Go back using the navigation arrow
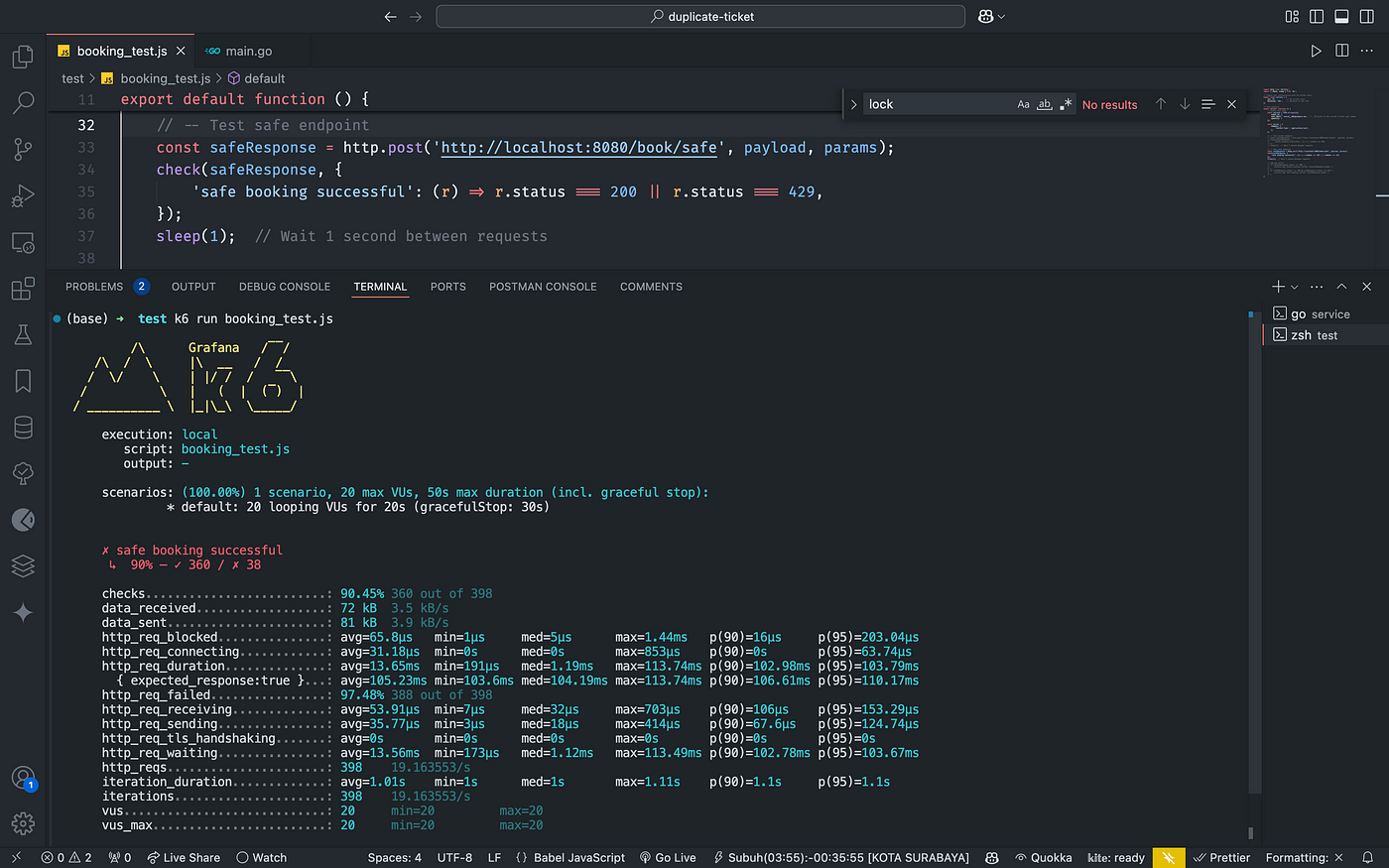The width and height of the screenshot is (1389, 868). [390, 17]
